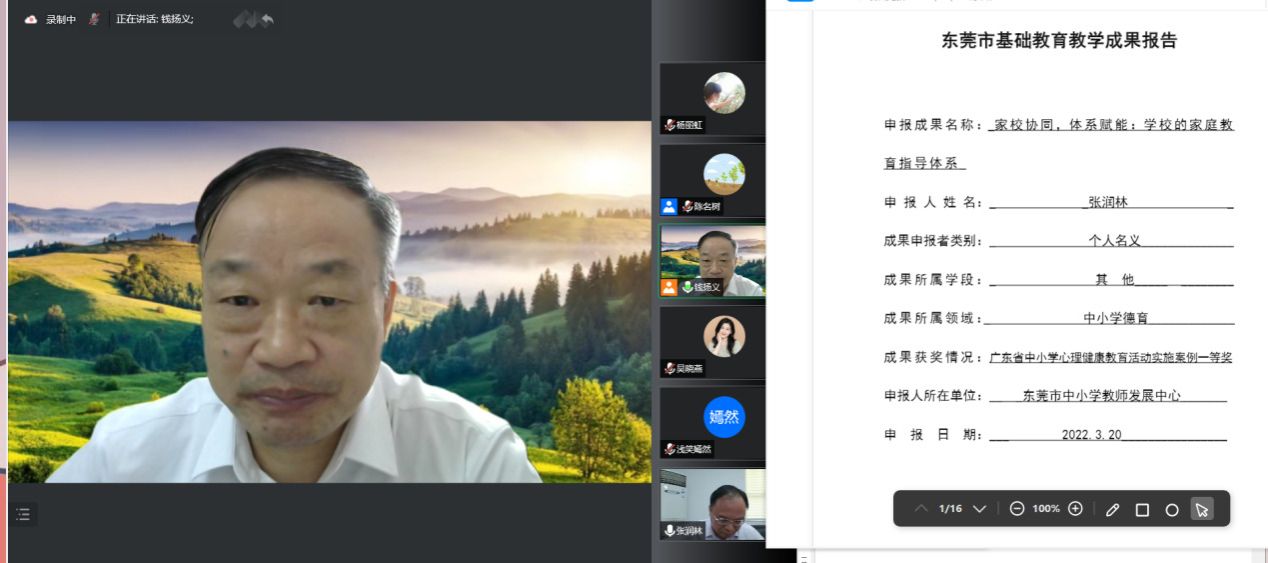
Task: Click the date 2022.3.20 in document
Action: pyautogui.click(x=1092, y=436)
